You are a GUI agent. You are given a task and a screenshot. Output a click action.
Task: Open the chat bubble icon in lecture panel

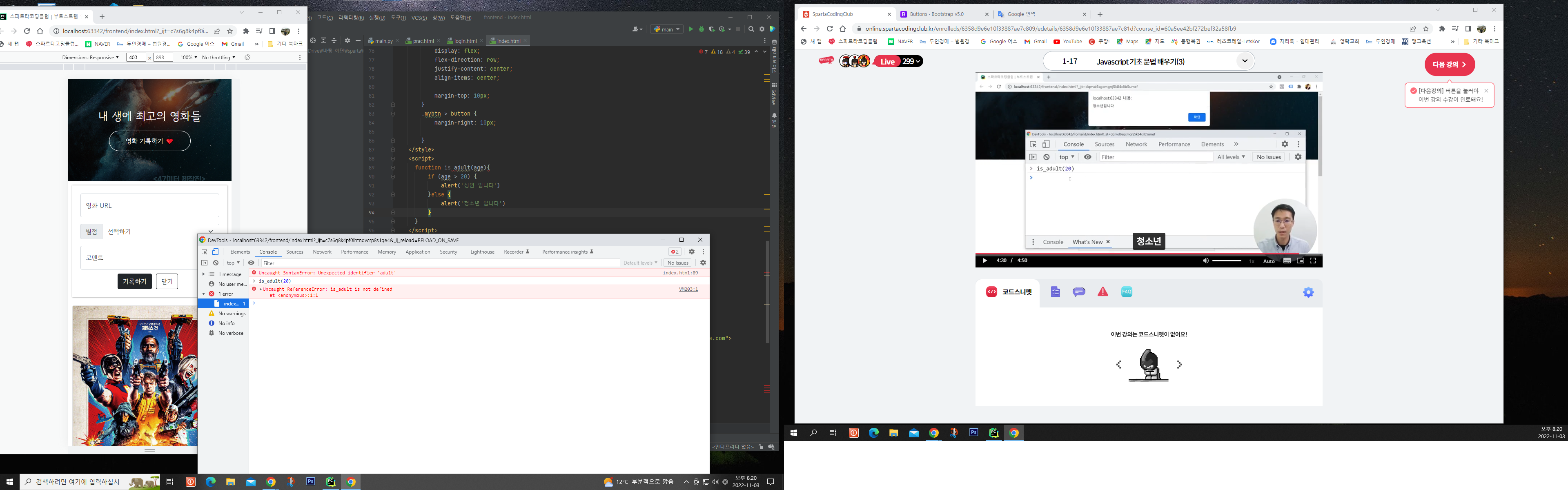(x=1079, y=292)
